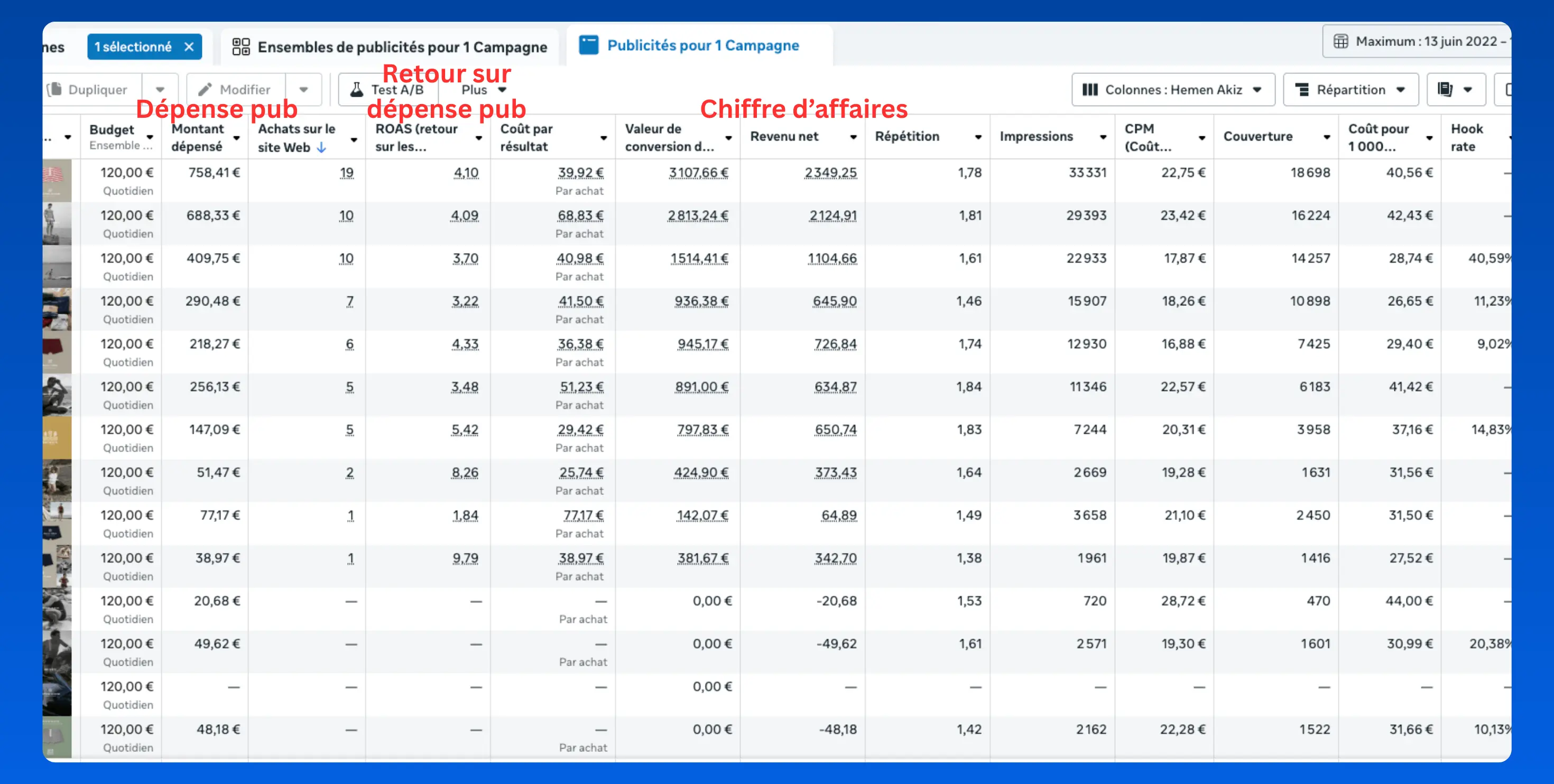
Task: Open the Plus dropdown menu
Action: pos(483,89)
